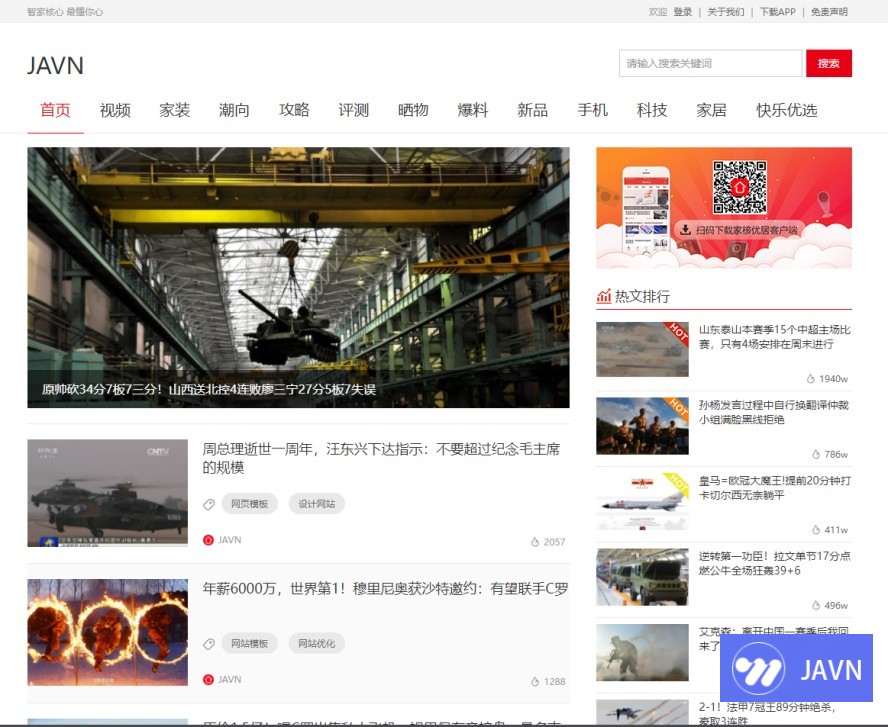The height and width of the screenshot is (727, 888).
Task: Select the 新品 navigation tab
Action: (x=532, y=110)
